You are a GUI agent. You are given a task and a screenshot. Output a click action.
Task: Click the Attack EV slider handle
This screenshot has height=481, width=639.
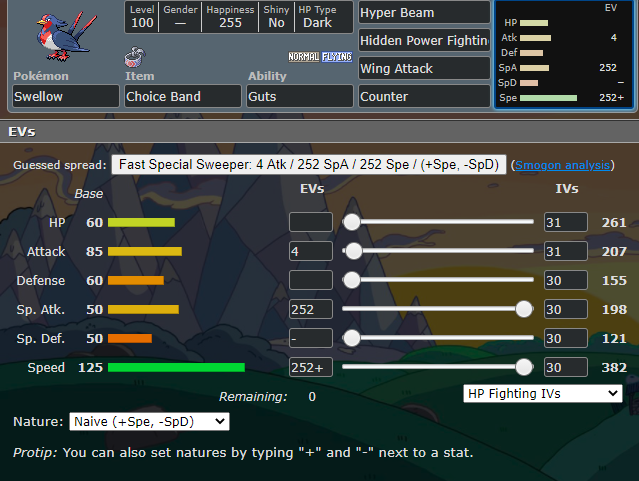pyautogui.click(x=354, y=251)
